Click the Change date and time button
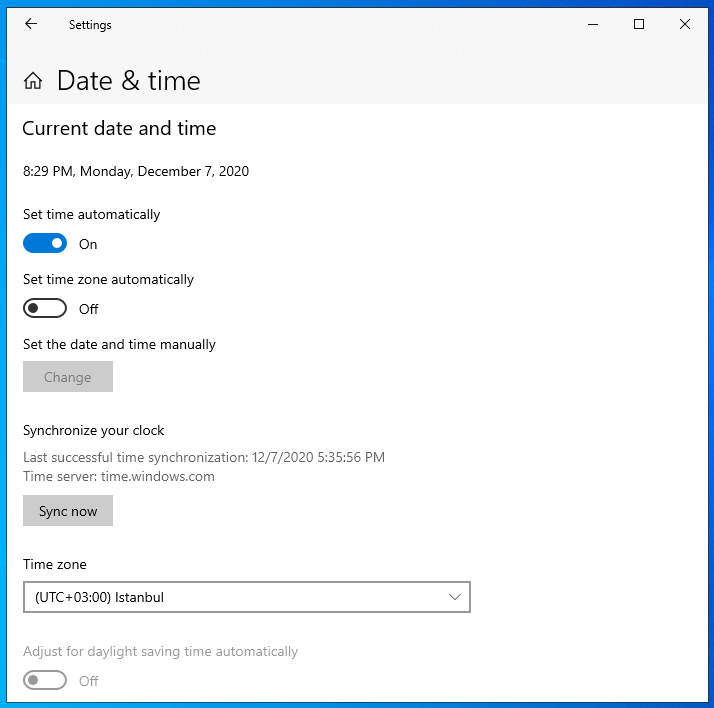The width and height of the screenshot is (714, 708). 68,377
